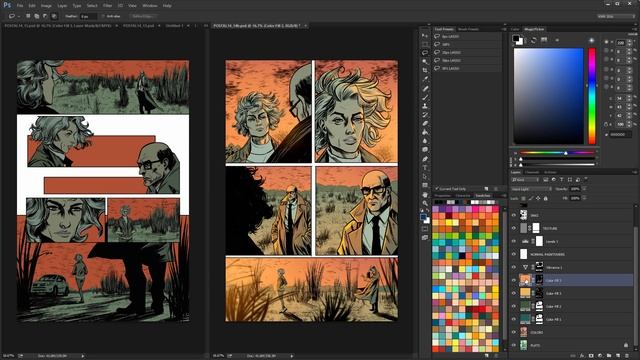Screen dimensions: 640x360
Task: Toggle the Current Tool Only checkbox
Action: [x=437, y=189]
